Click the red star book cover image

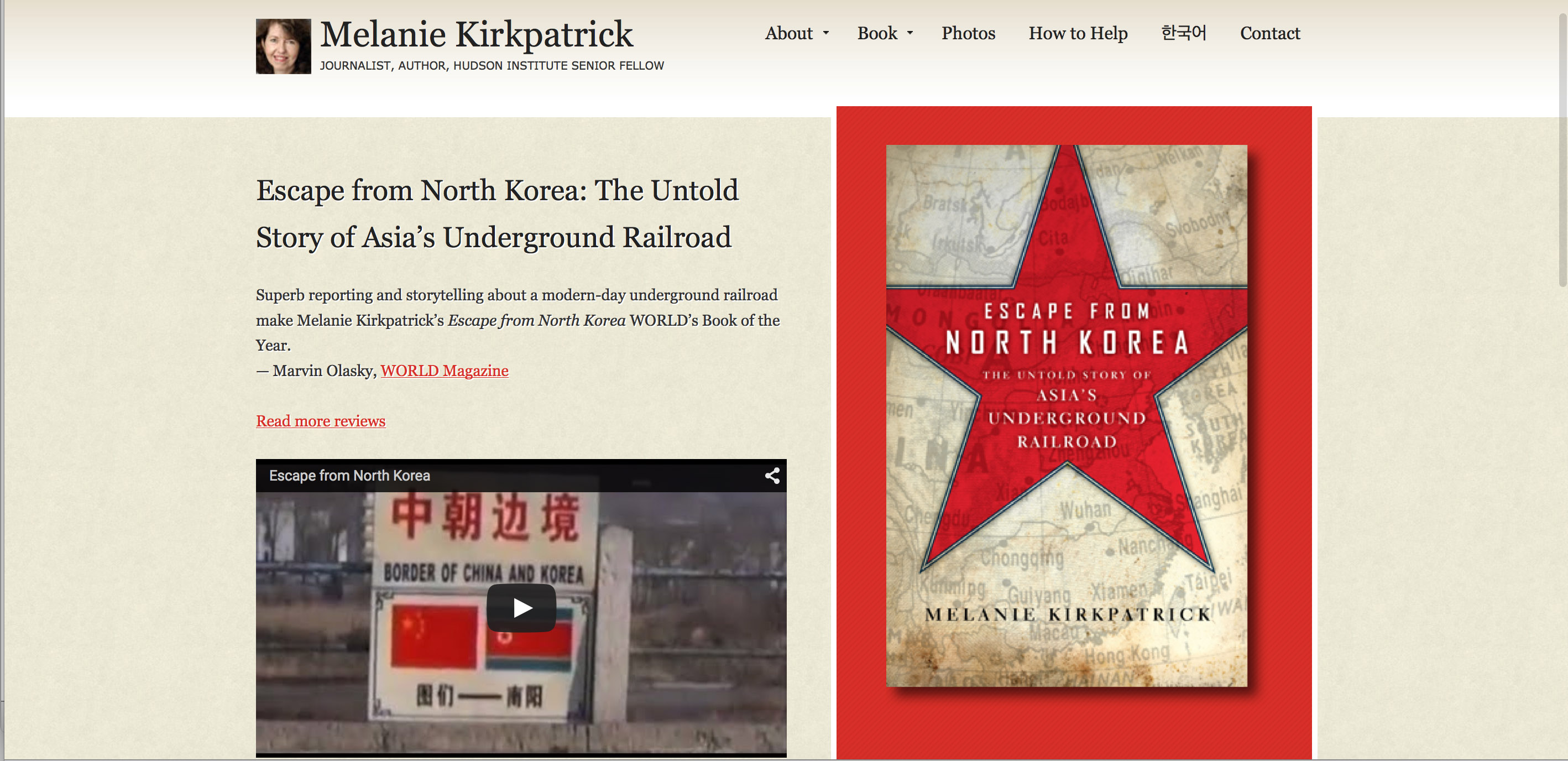[x=1067, y=415]
